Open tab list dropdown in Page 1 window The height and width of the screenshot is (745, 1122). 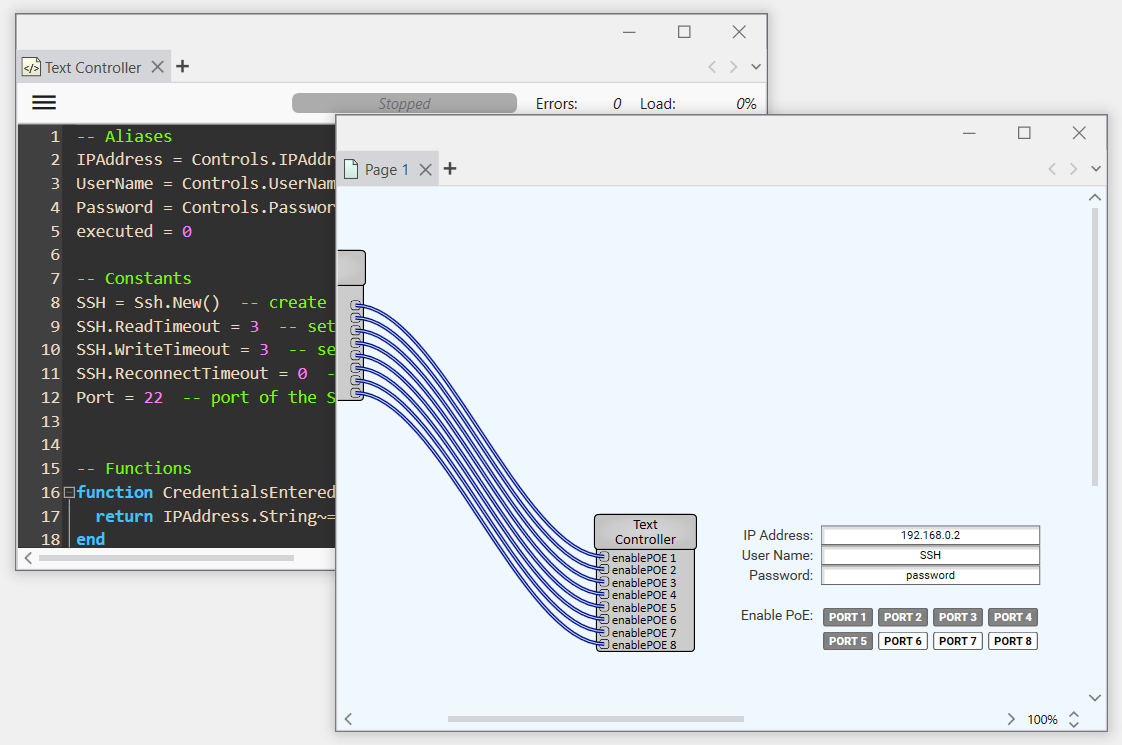(1096, 169)
